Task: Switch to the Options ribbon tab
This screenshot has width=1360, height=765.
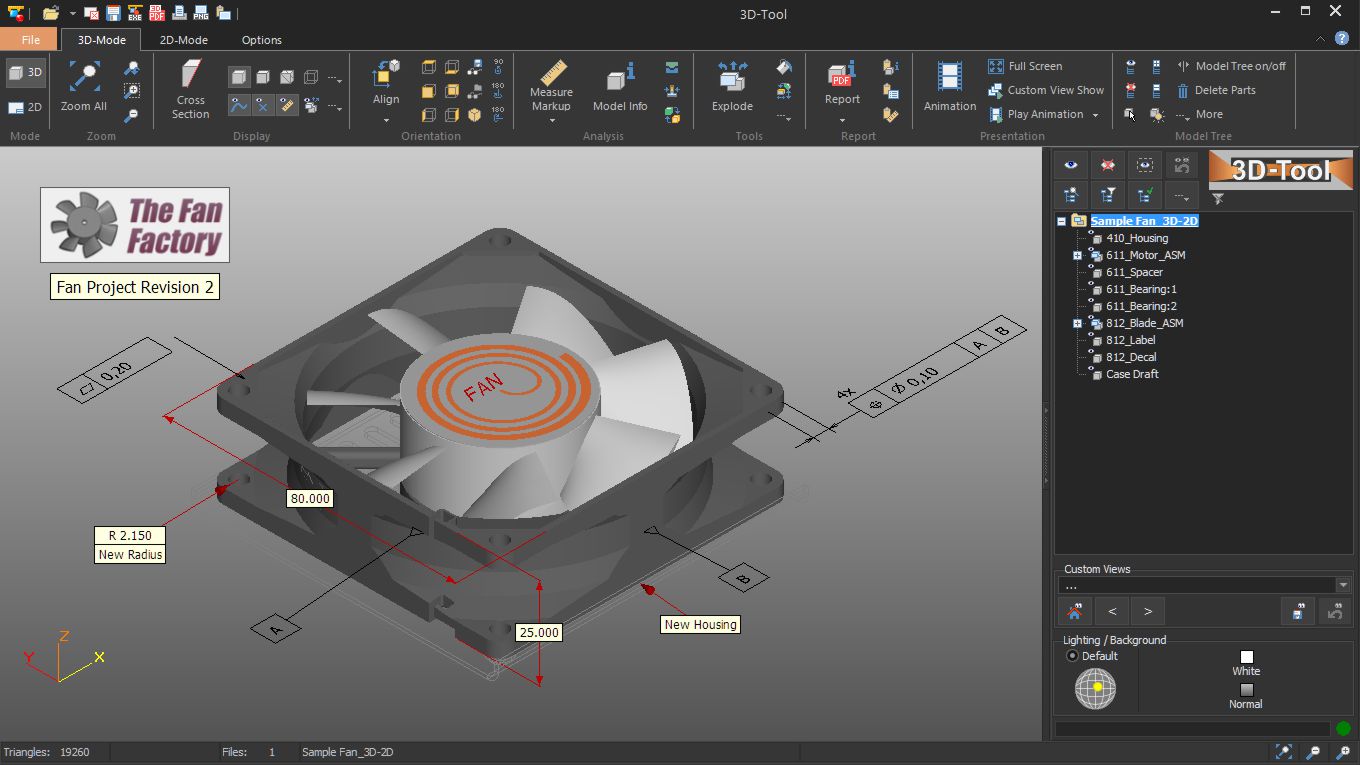Action: [x=261, y=40]
